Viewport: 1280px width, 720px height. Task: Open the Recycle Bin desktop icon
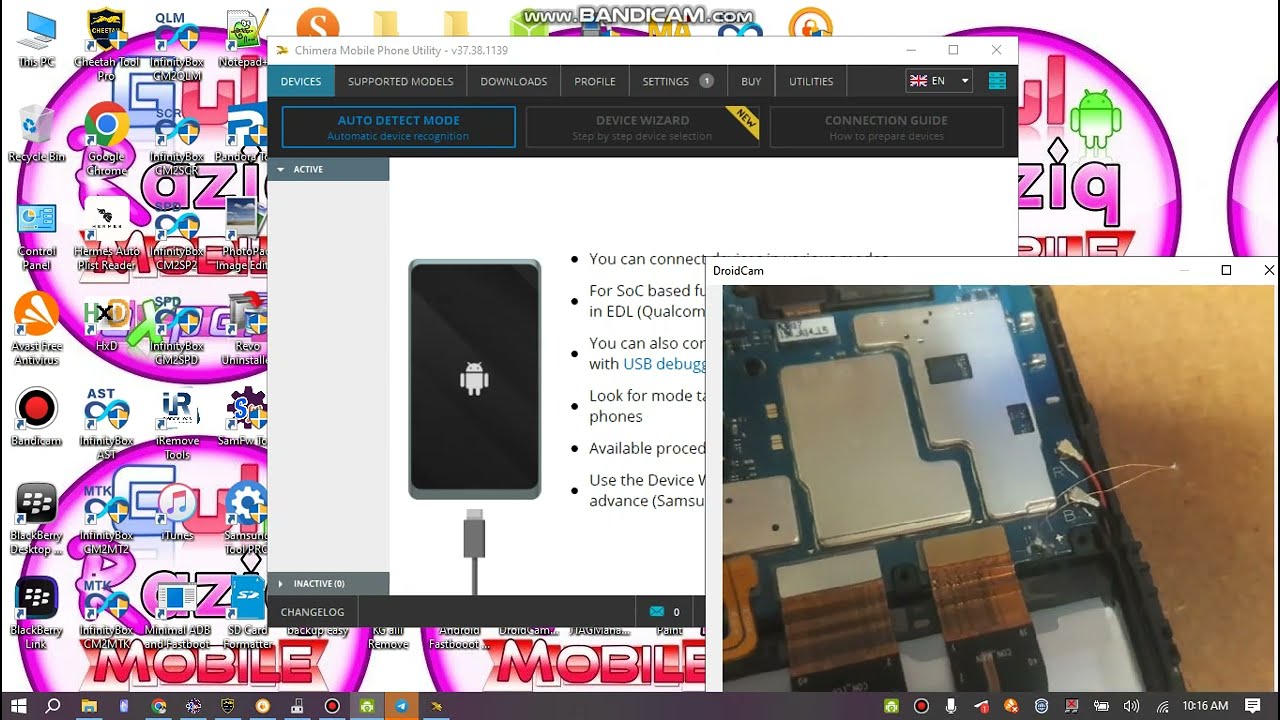coord(37,134)
